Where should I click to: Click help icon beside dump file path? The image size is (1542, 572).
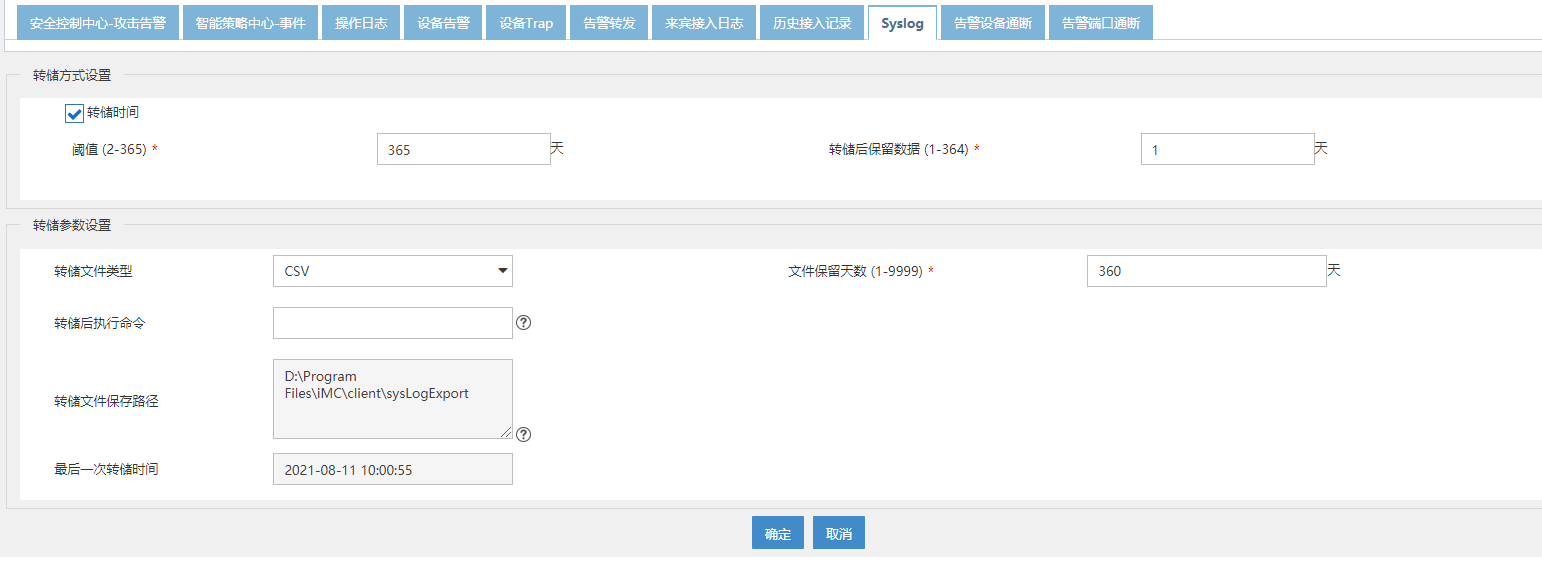[x=523, y=434]
